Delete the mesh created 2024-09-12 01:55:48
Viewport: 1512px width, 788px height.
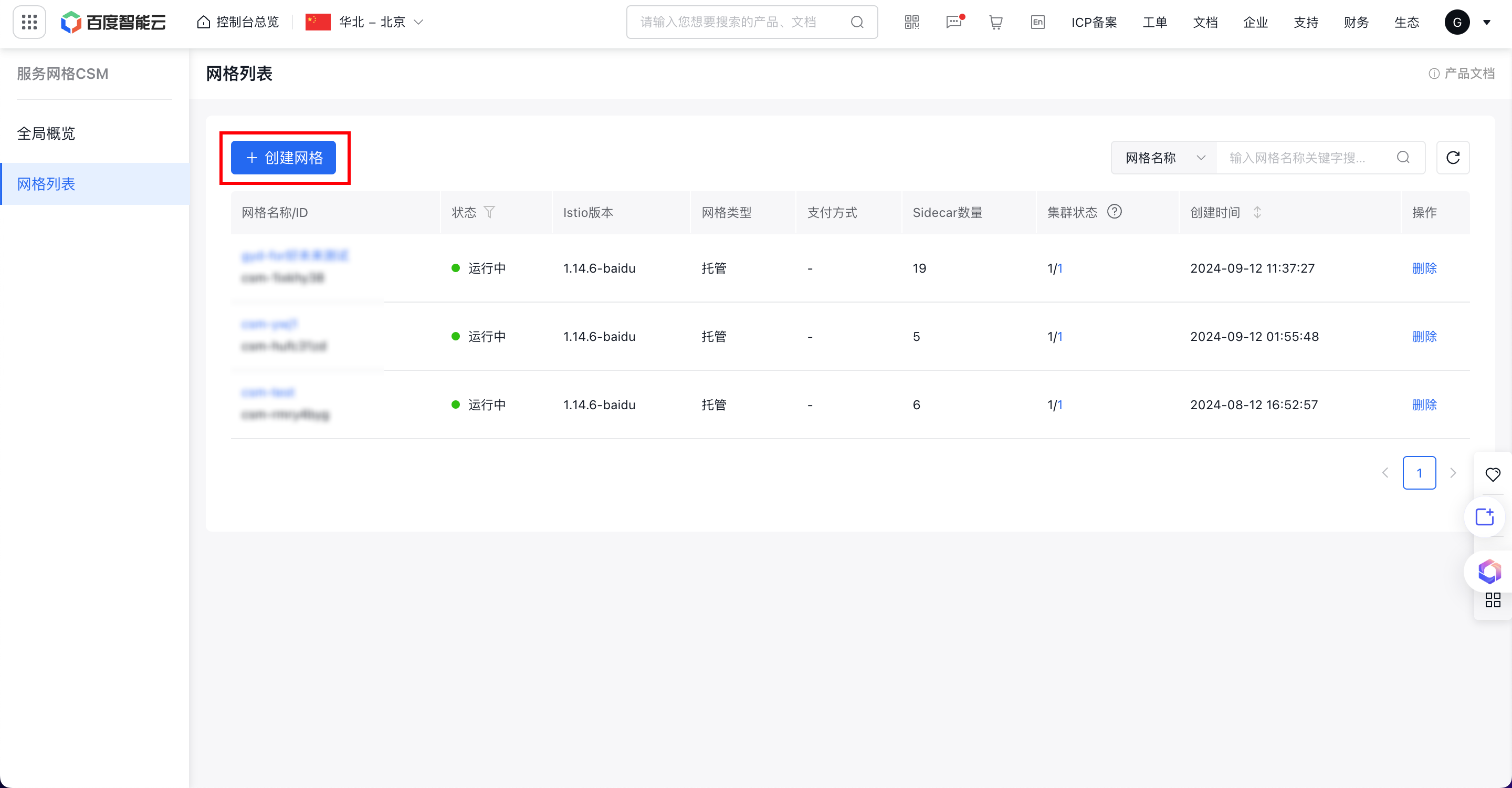tap(1424, 336)
